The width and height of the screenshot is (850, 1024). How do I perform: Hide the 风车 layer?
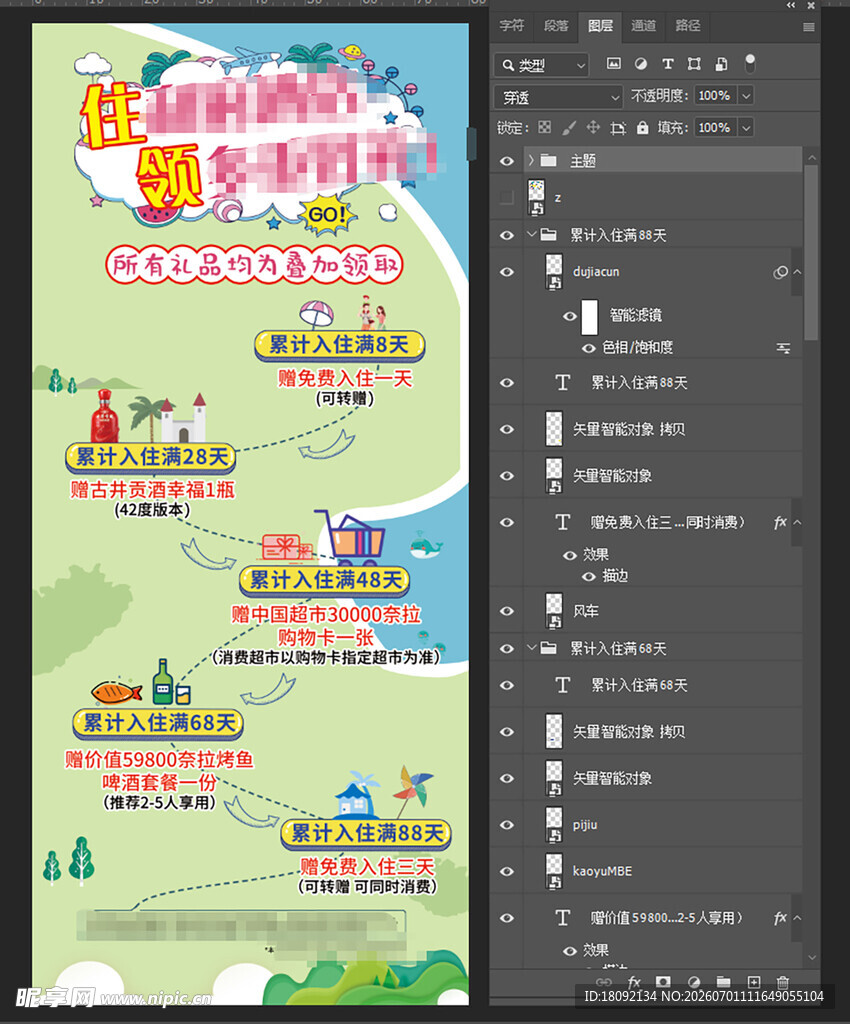(507, 611)
